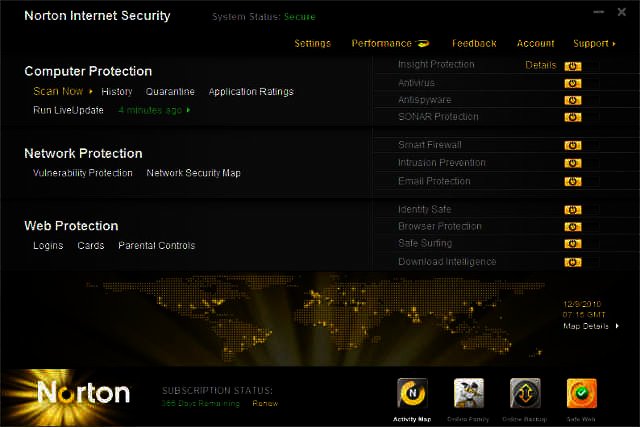Click the Identity Safe label
Screen dimensions: 640x427
424,209
